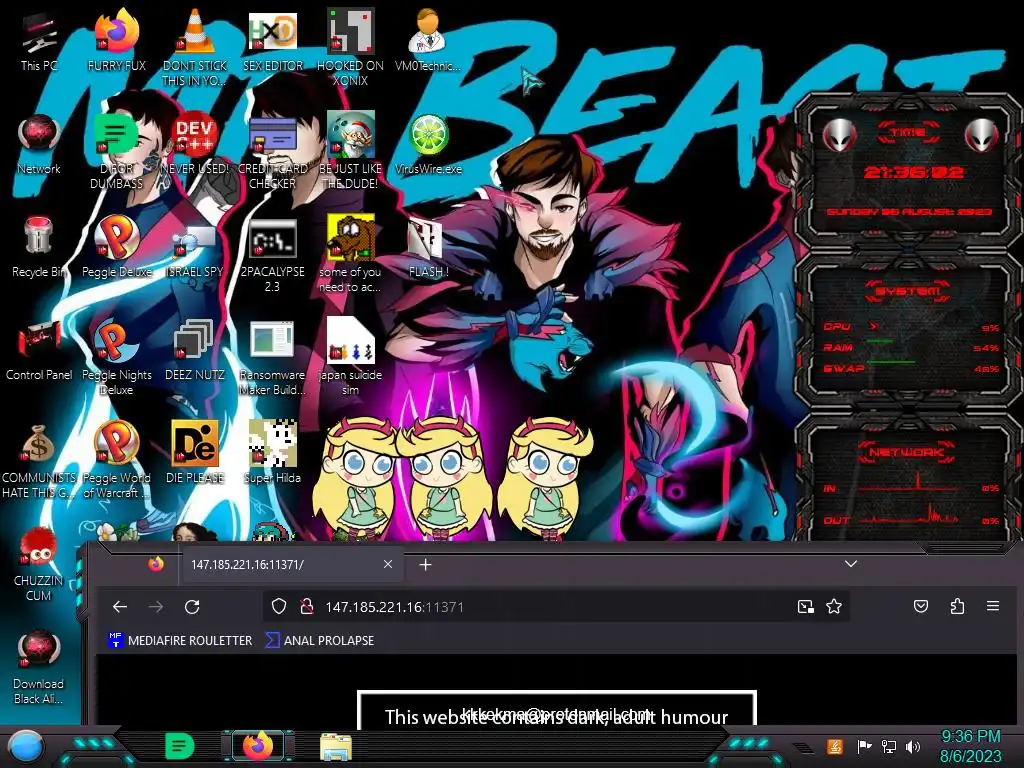The width and height of the screenshot is (1024, 768).
Task: Open volume speaker tray icon
Action: pyautogui.click(x=913, y=746)
